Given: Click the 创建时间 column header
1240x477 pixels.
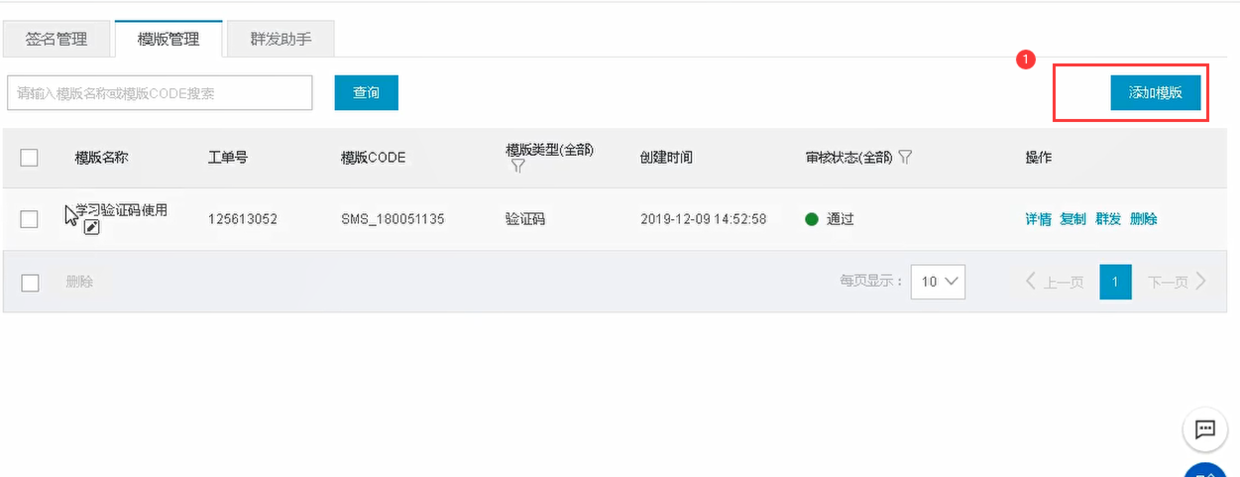Looking at the screenshot, I should [x=666, y=157].
